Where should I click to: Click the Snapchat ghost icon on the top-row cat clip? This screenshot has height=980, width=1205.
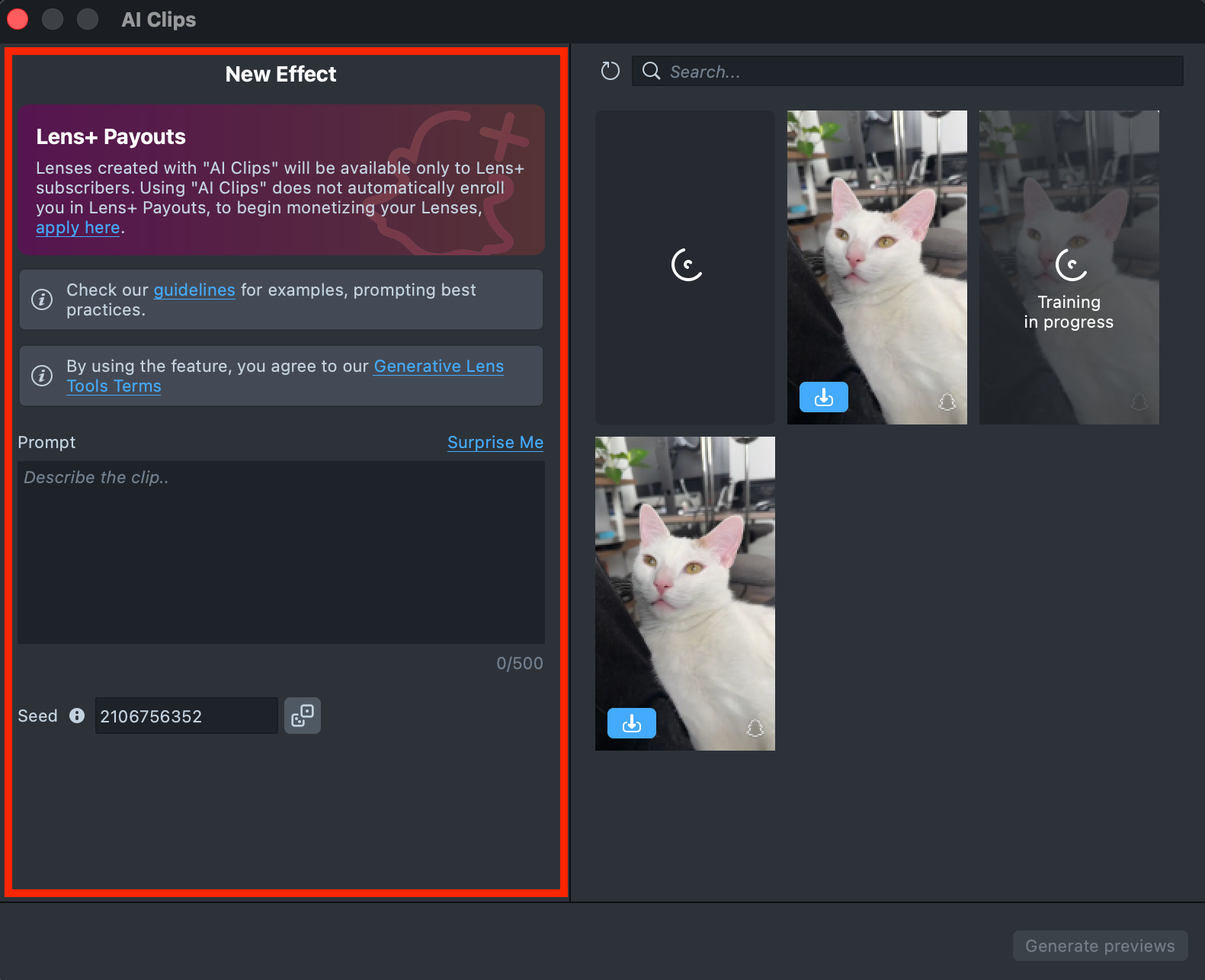(947, 402)
